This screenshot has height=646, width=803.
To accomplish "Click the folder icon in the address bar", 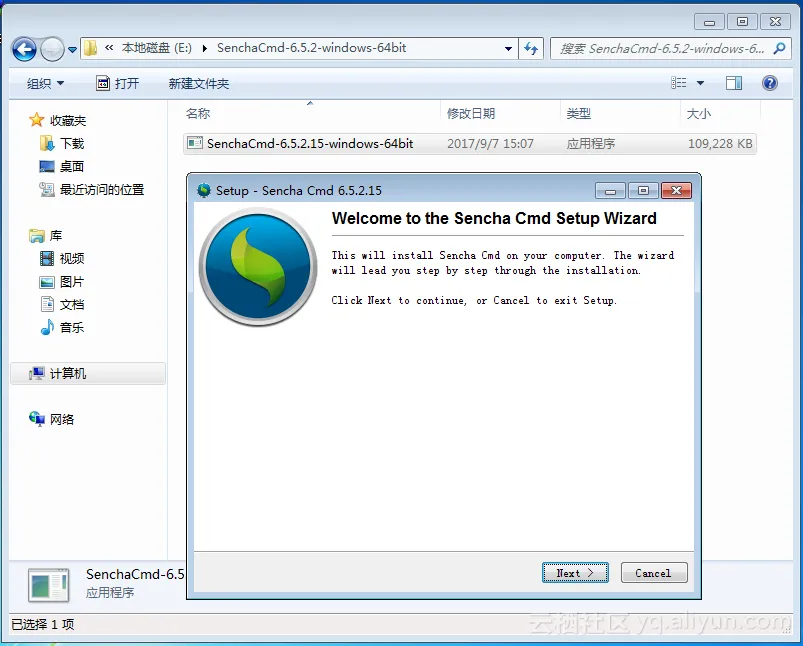I will [x=91, y=48].
